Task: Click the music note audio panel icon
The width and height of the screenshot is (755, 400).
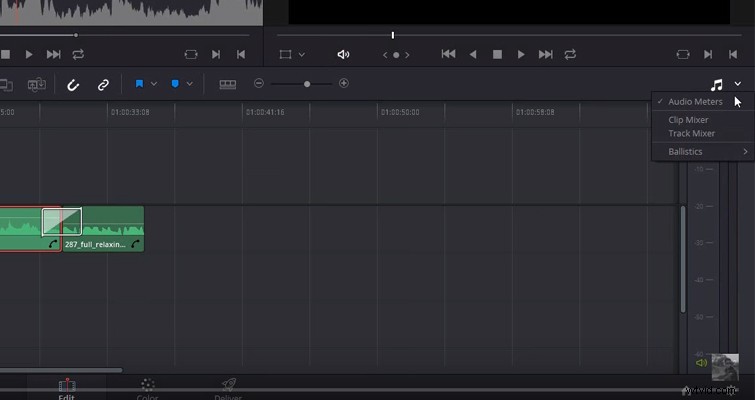Action: click(716, 85)
